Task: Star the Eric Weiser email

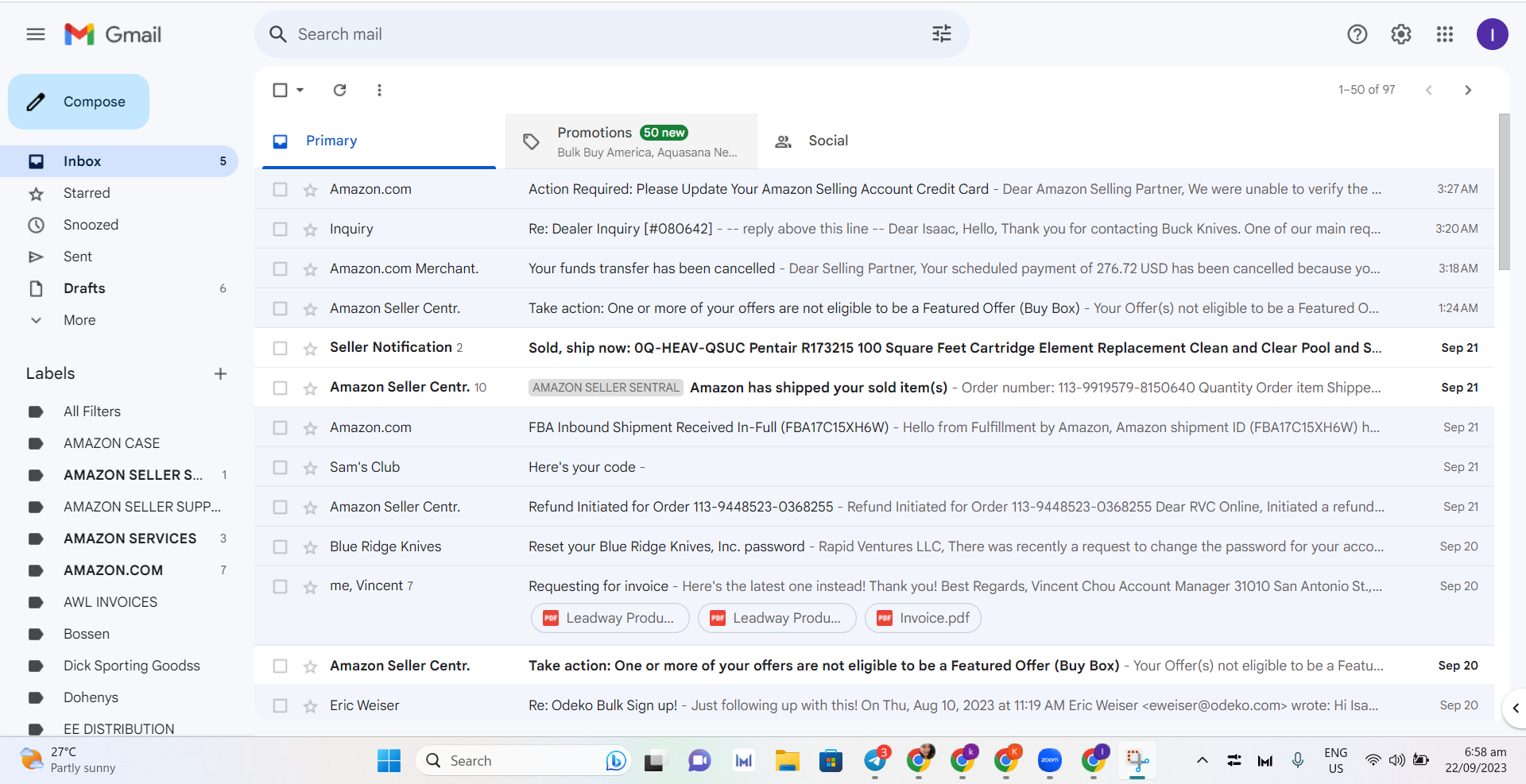Action: click(310, 705)
